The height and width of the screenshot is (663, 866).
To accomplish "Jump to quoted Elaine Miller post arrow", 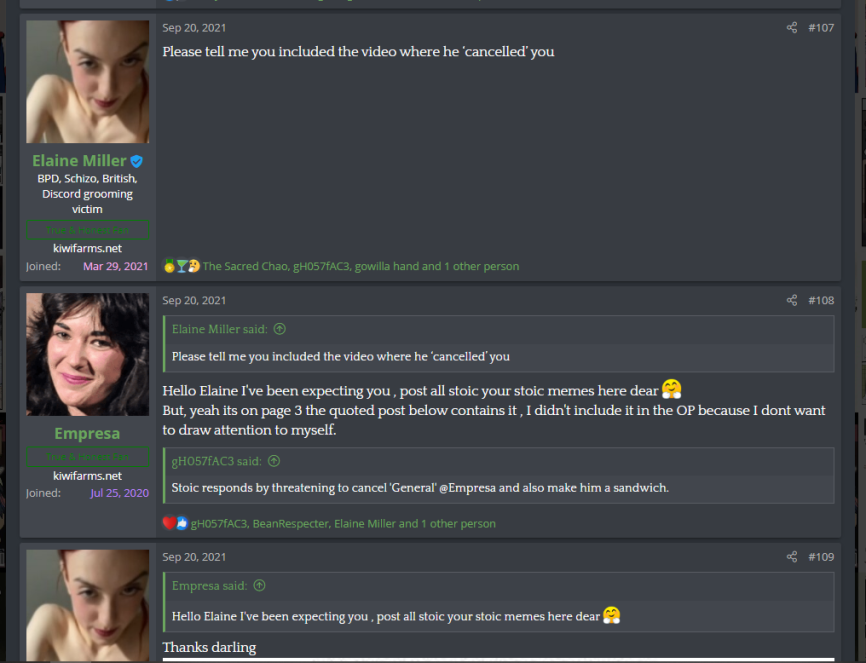I will (x=280, y=329).
